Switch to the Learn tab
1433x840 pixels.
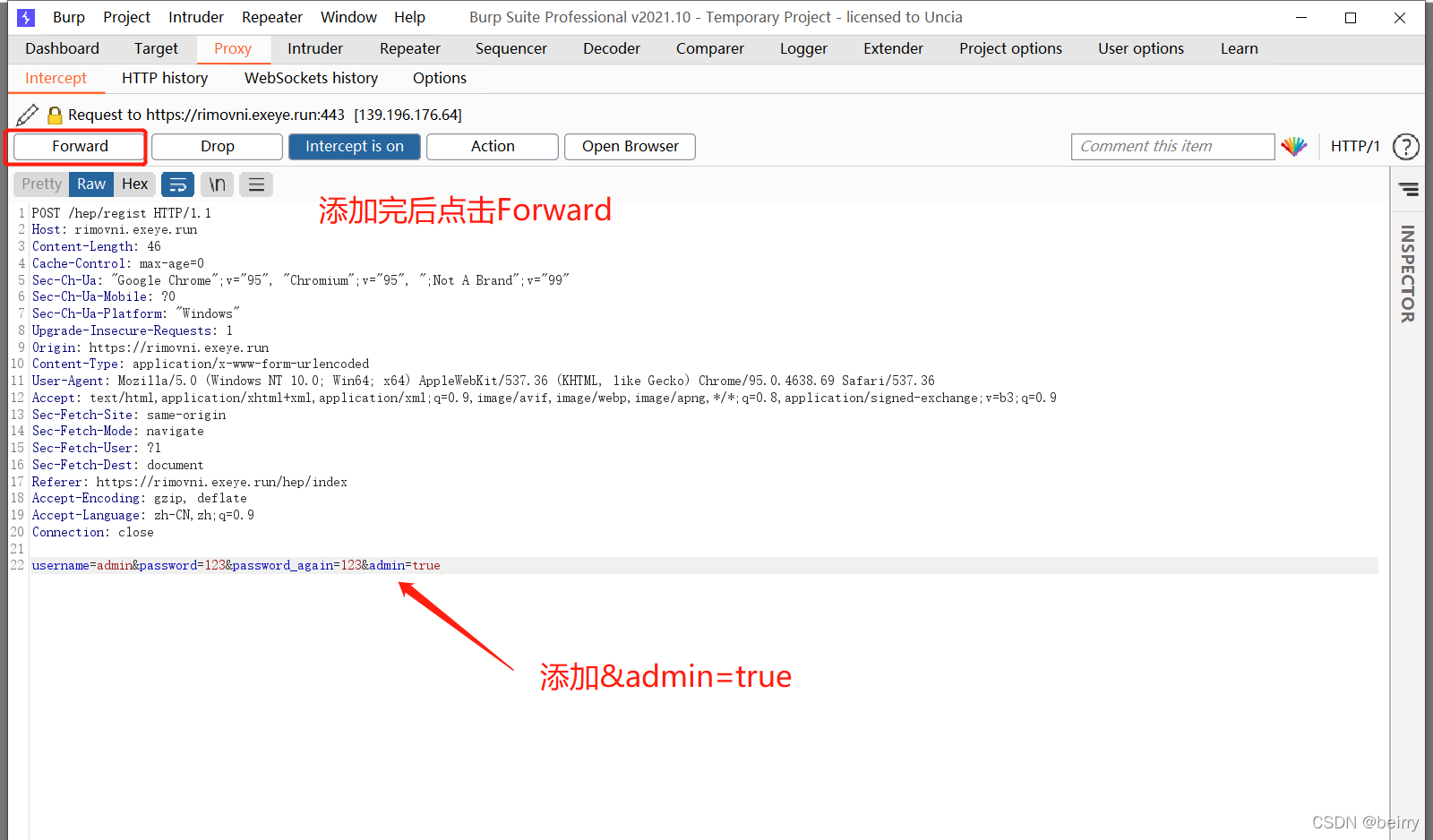pyautogui.click(x=1240, y=49)
